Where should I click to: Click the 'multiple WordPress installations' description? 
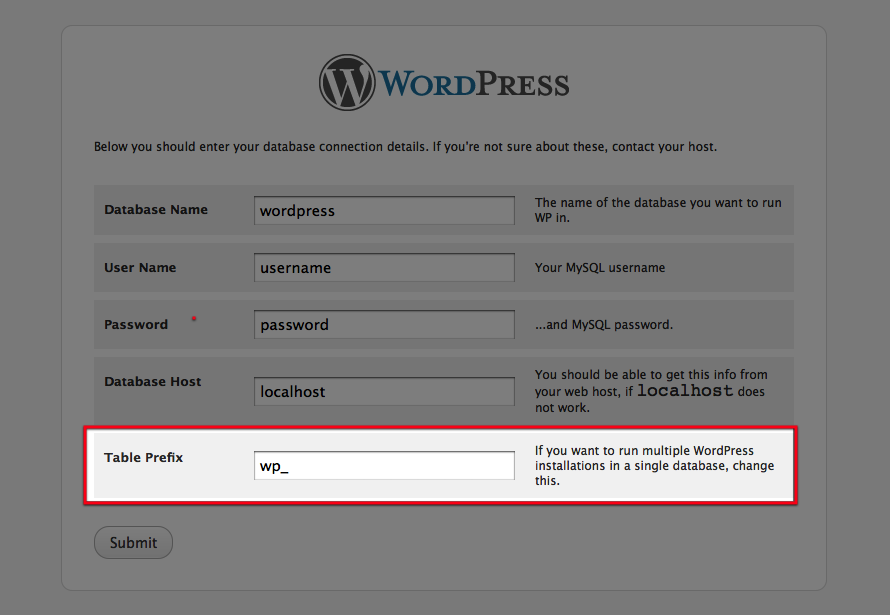[654, 465]
